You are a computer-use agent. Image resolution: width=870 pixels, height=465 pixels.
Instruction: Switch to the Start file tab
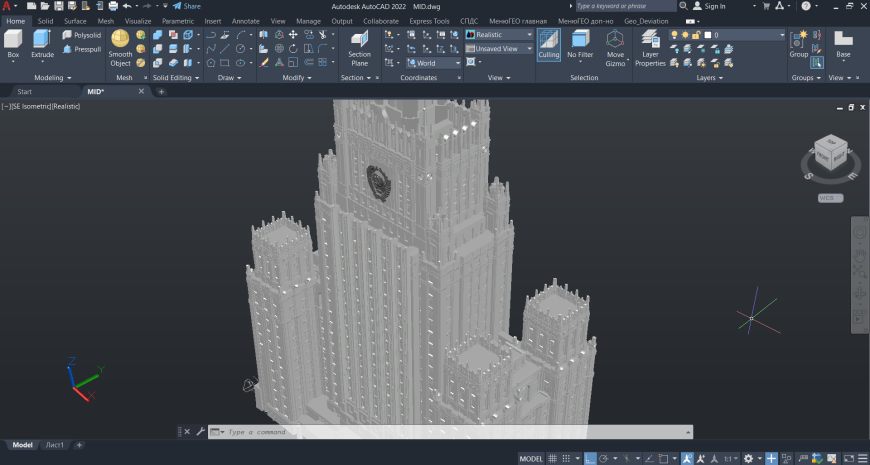(x=24, y=92)
